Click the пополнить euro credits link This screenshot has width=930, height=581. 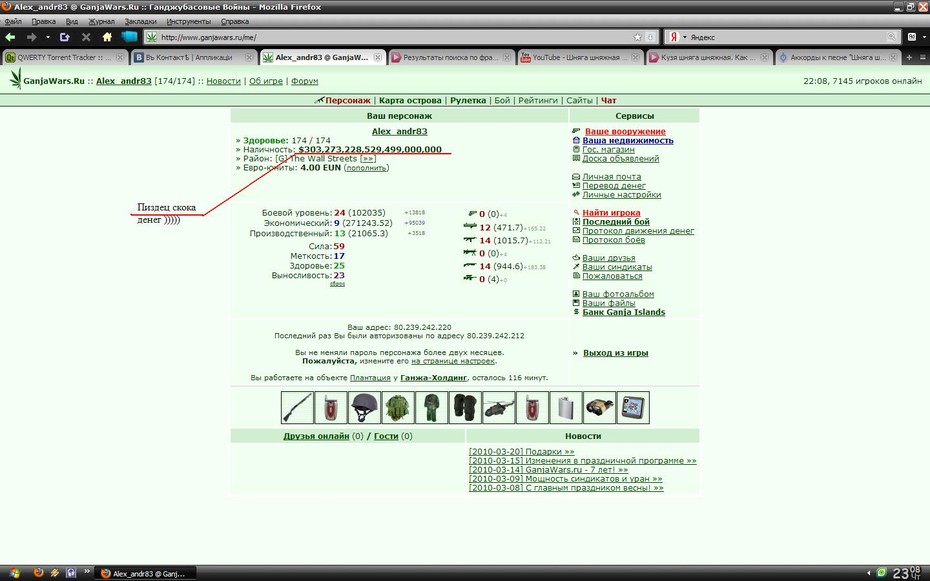367,168
